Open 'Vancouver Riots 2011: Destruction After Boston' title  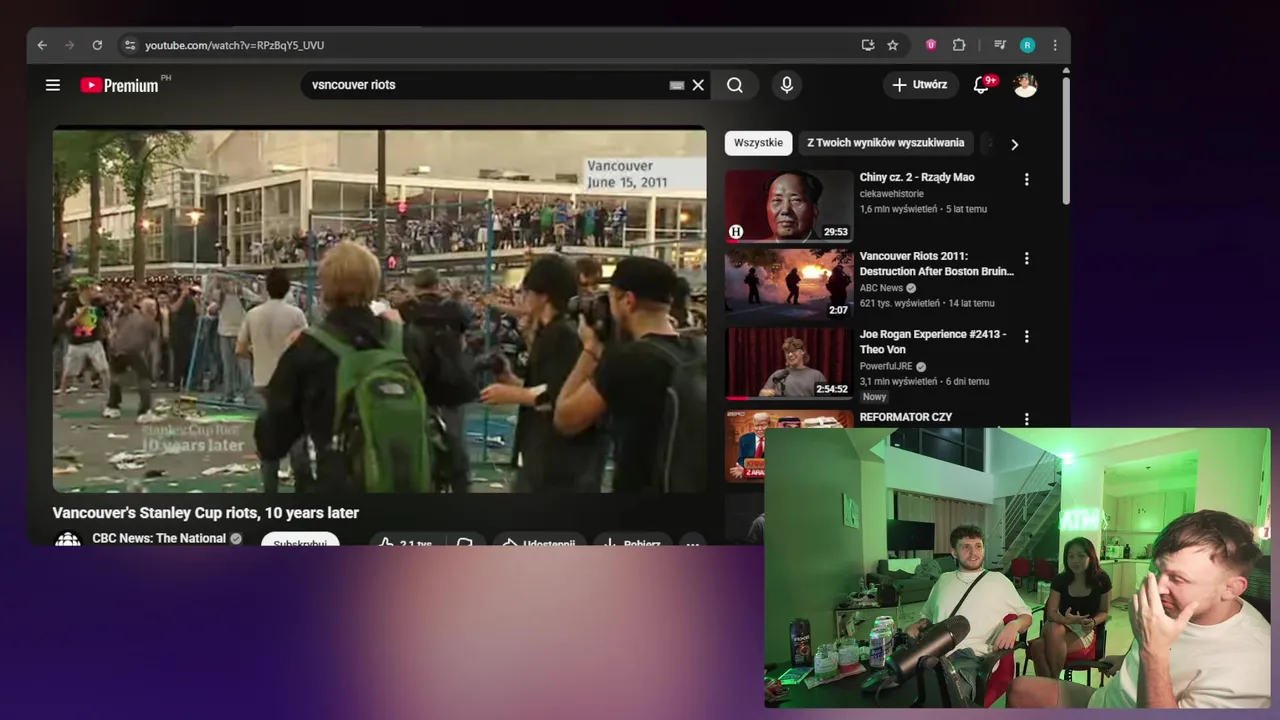coord(937,263)
